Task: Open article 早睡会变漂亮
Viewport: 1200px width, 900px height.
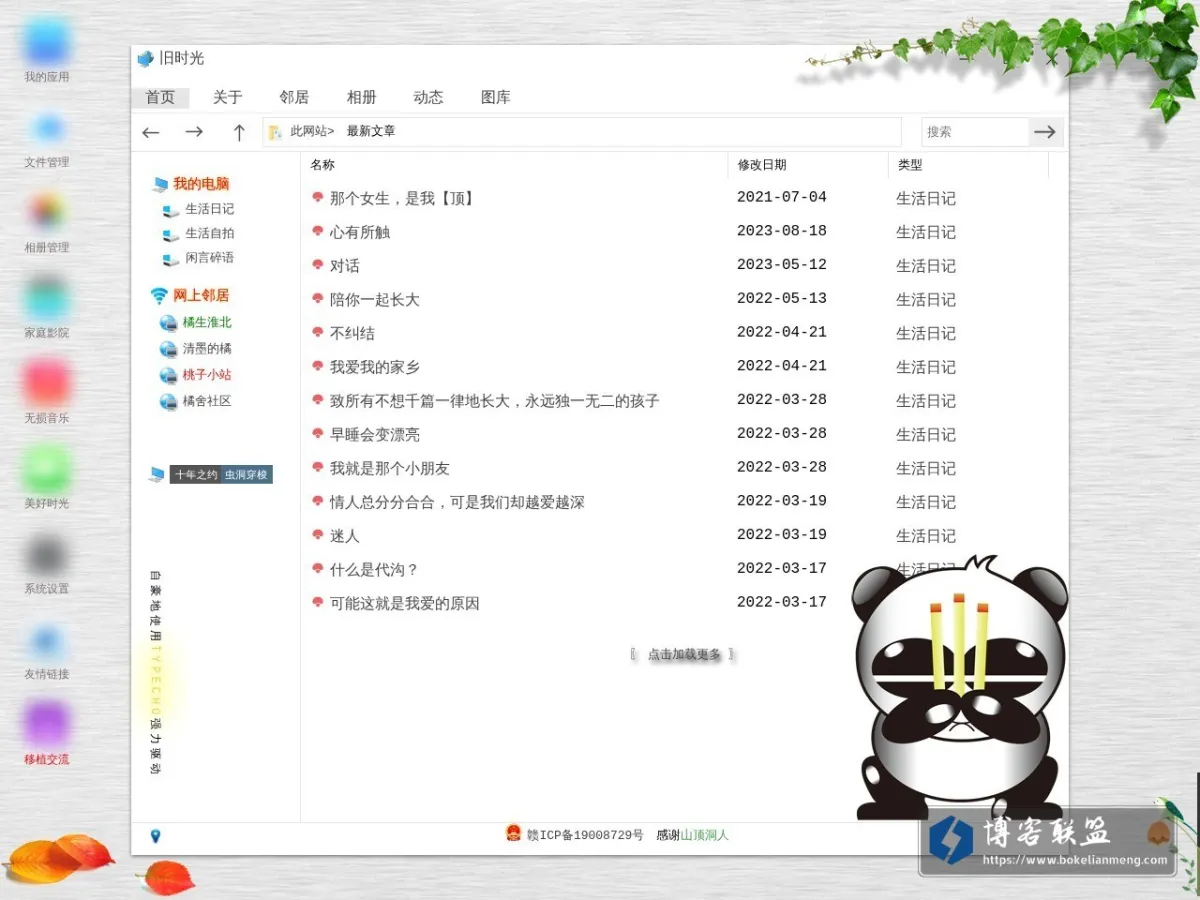Action: (375, 435)
